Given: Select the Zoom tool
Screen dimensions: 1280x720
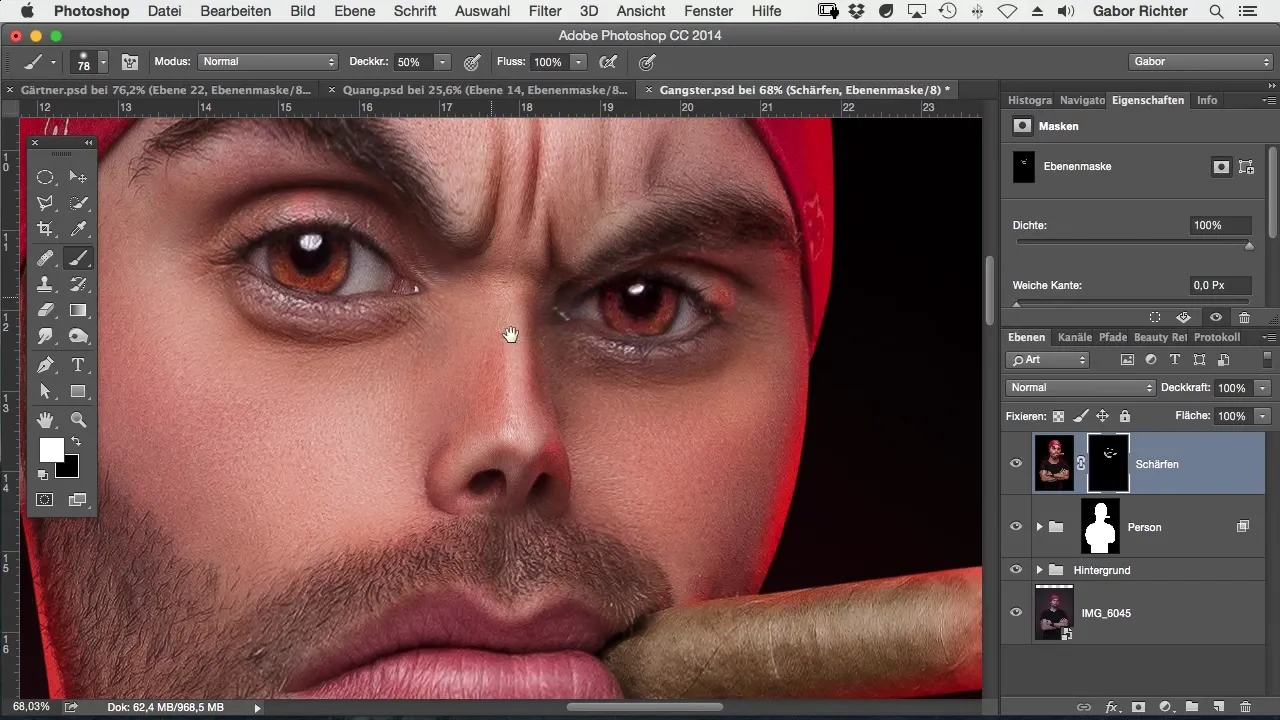Looking at the screenshot, I should pyautogui.click(x=78, y=420).
